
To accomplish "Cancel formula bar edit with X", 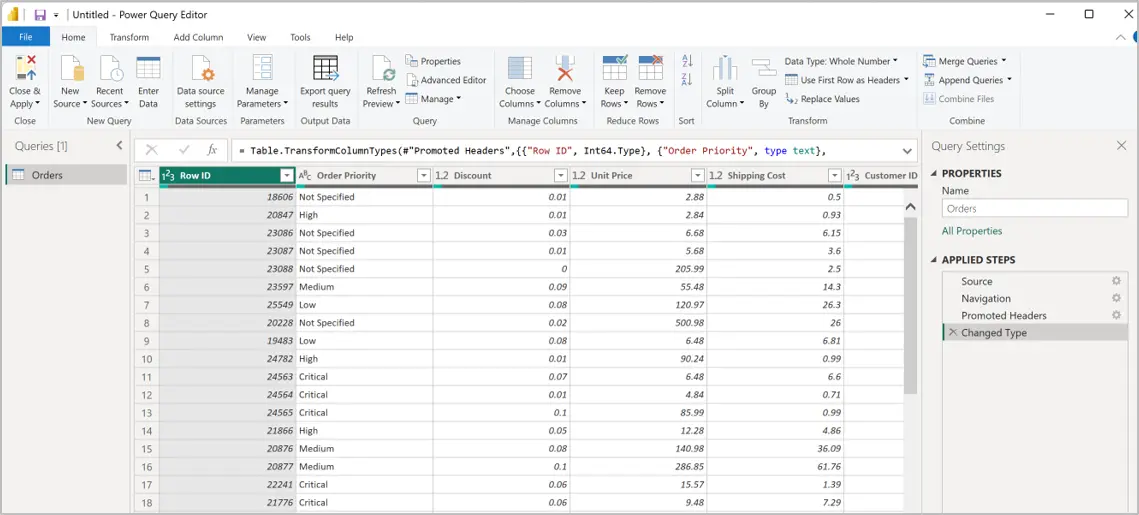I will [x=152, y=150].
